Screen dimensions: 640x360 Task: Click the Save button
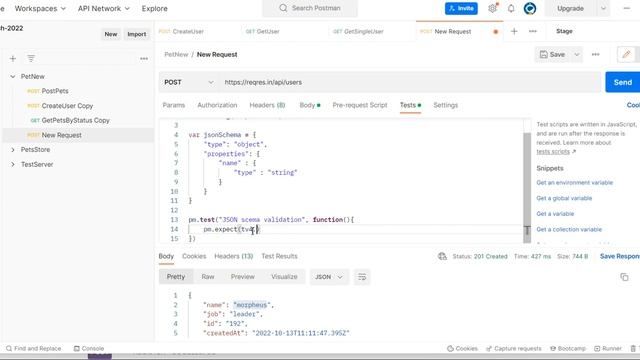553,54
